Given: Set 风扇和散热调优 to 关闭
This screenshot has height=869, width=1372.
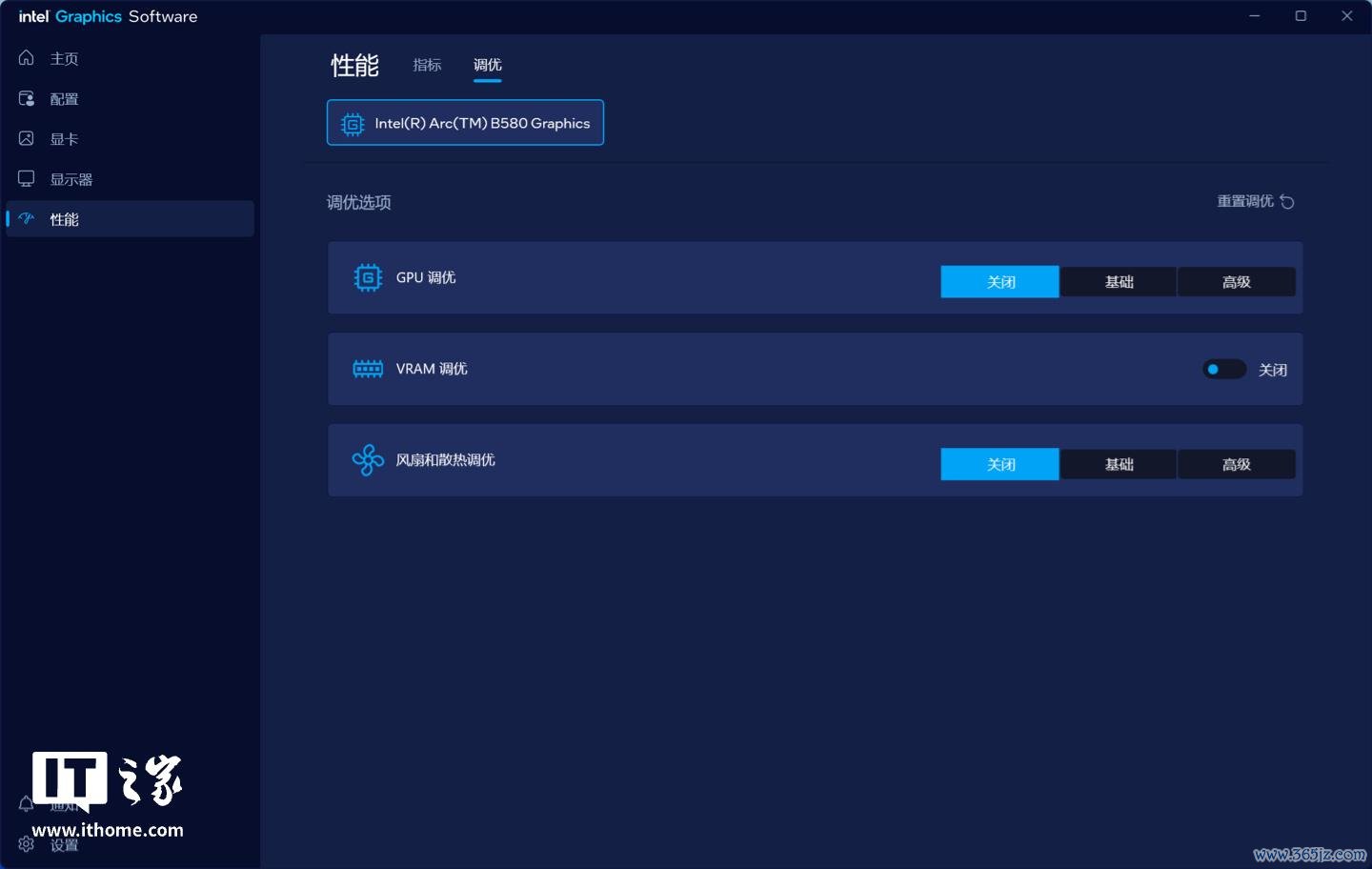Looking at the screenshot, I should pyautogui.click(x=999, y=464).
